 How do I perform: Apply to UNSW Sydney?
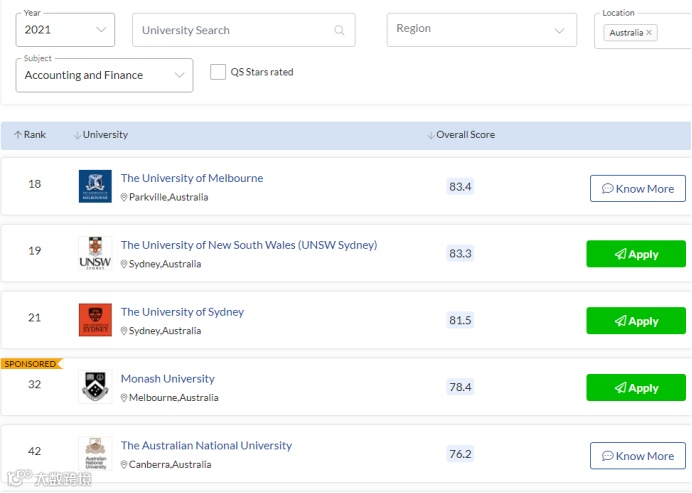(636, 254)
